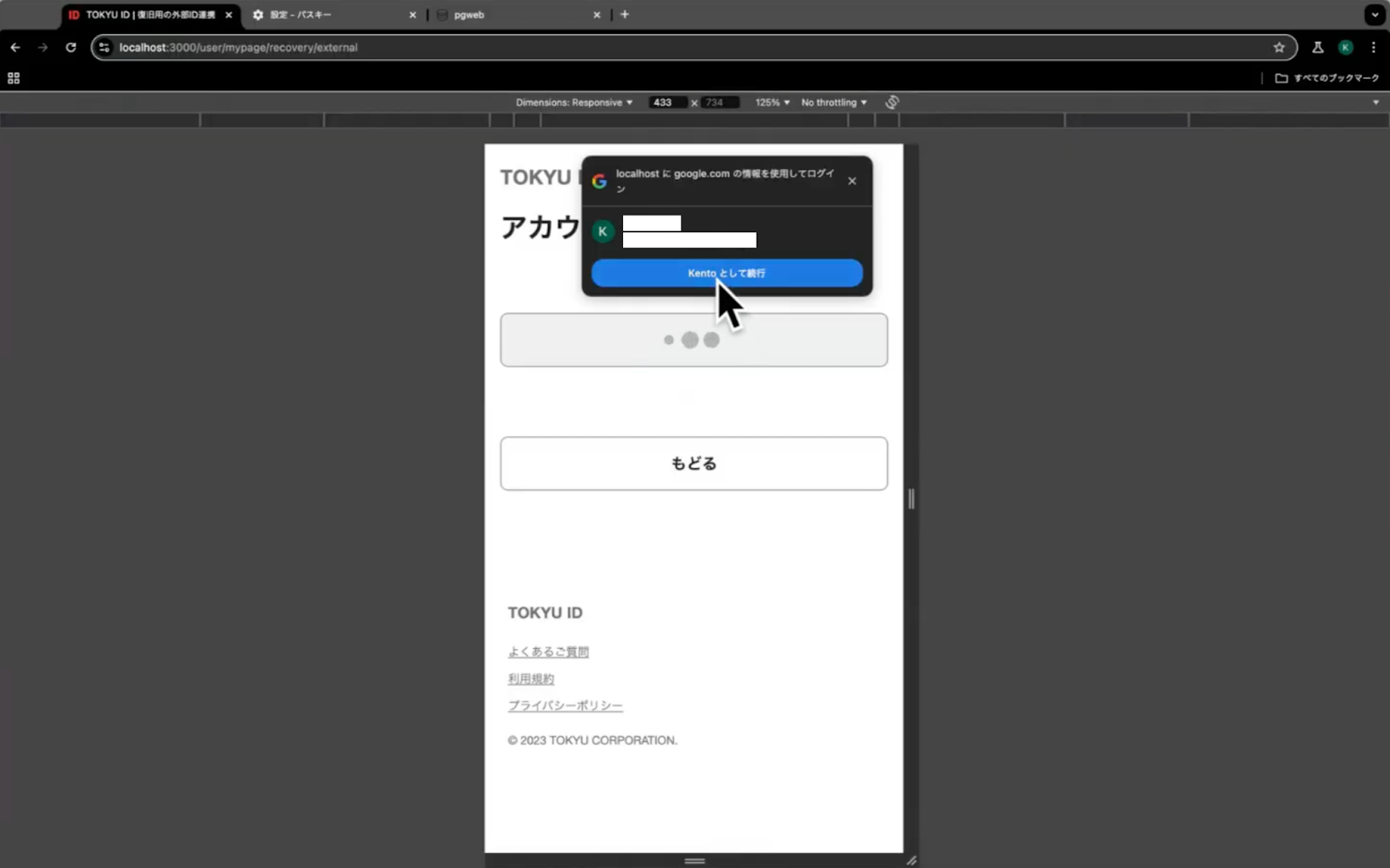Viewport: 1390px width, 868px height.
Task: Open the tab search grid icon
Action: pos(13,77)
